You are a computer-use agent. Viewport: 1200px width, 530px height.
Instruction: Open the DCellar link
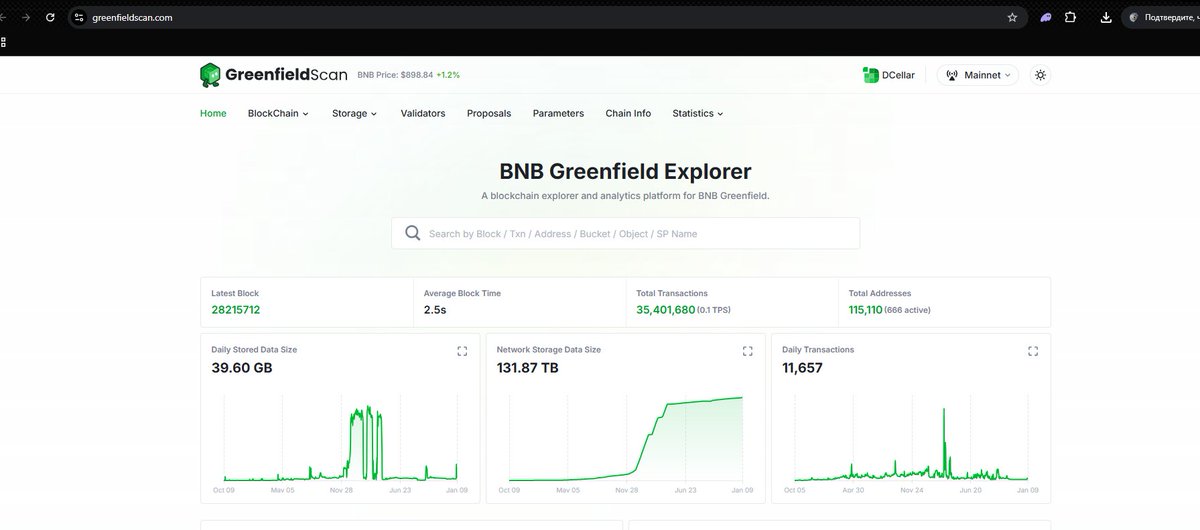tap(888, 75)
